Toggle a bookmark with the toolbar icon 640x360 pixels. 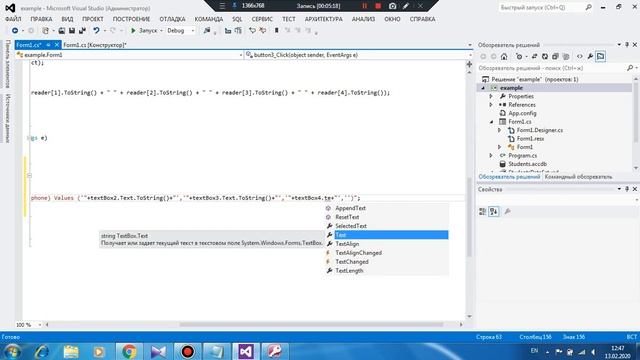pyautogui.click(x=276, y=31)
